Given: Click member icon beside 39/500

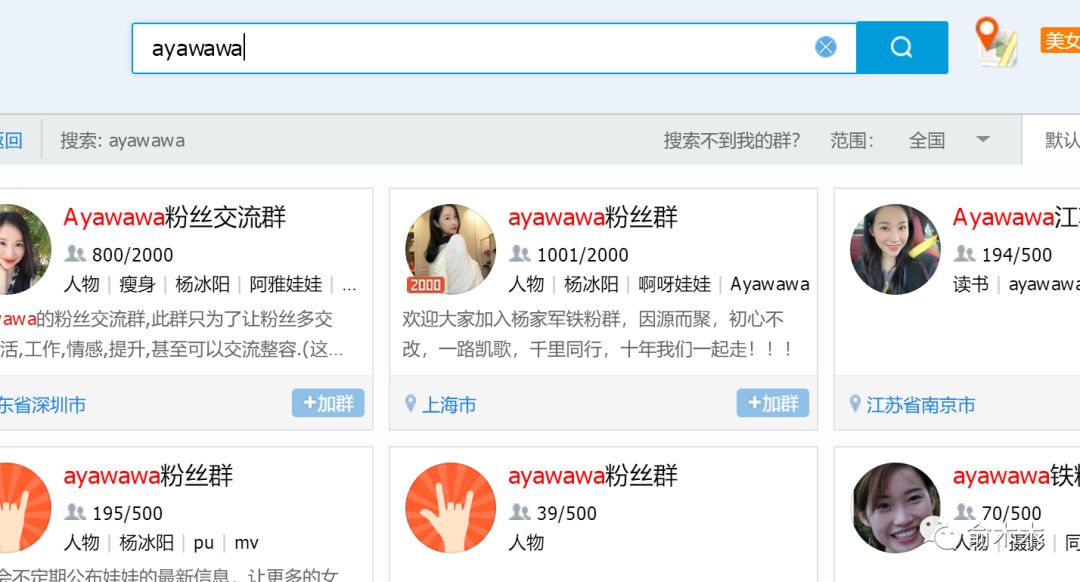Looking at the screenshot, I should 520,512.
